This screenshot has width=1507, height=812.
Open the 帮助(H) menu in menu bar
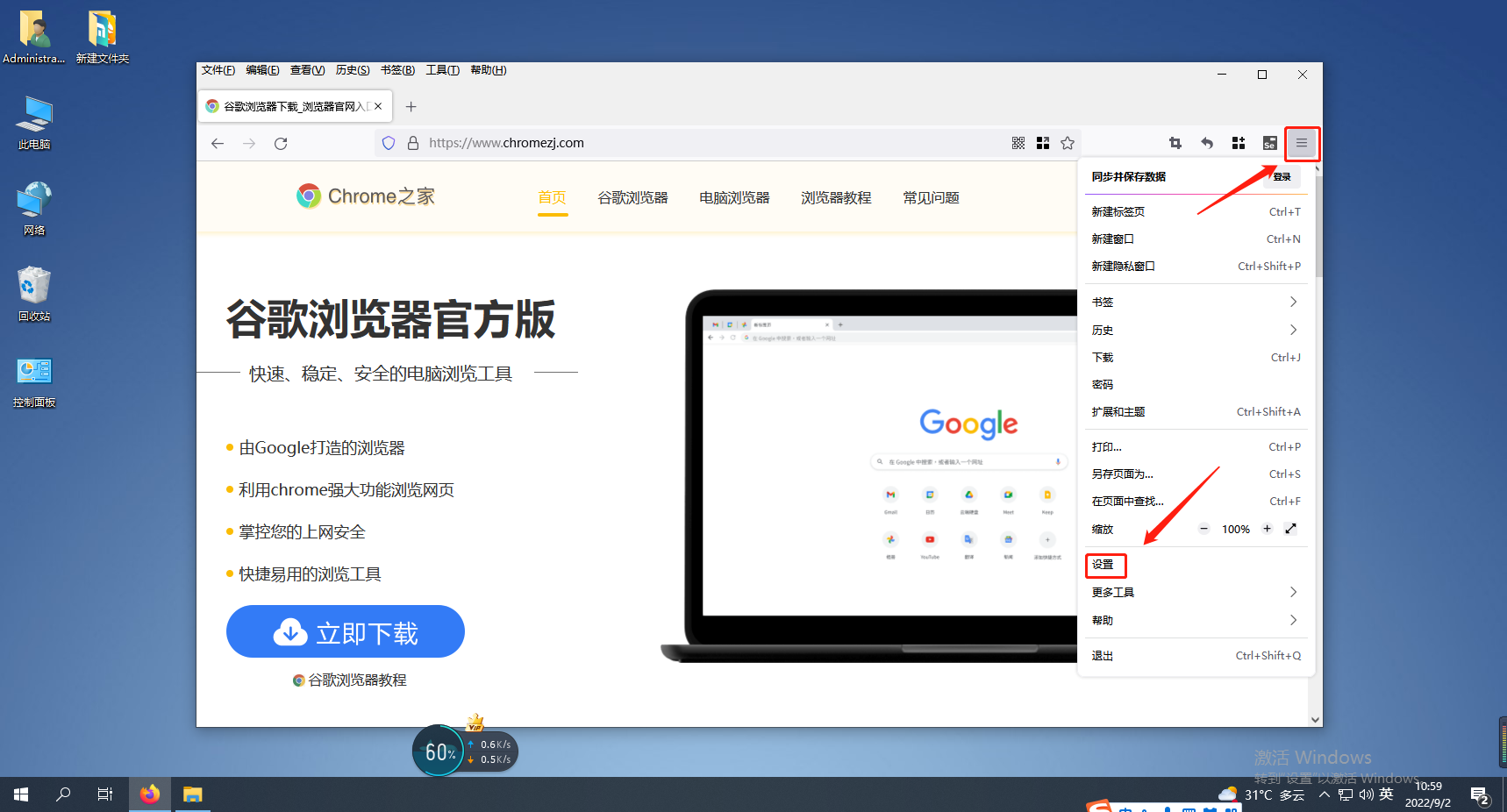click(x=489, y=70)
